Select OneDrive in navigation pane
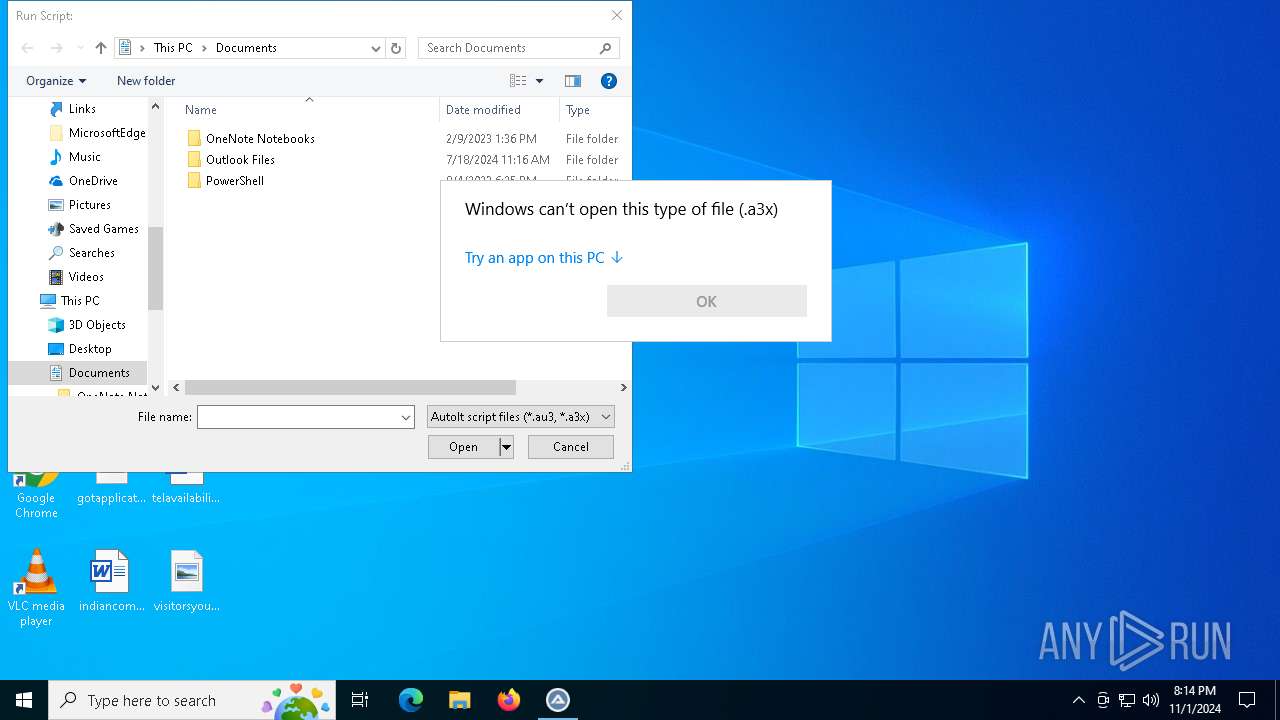Screen dimensions: 1280x720 point(93,181)
